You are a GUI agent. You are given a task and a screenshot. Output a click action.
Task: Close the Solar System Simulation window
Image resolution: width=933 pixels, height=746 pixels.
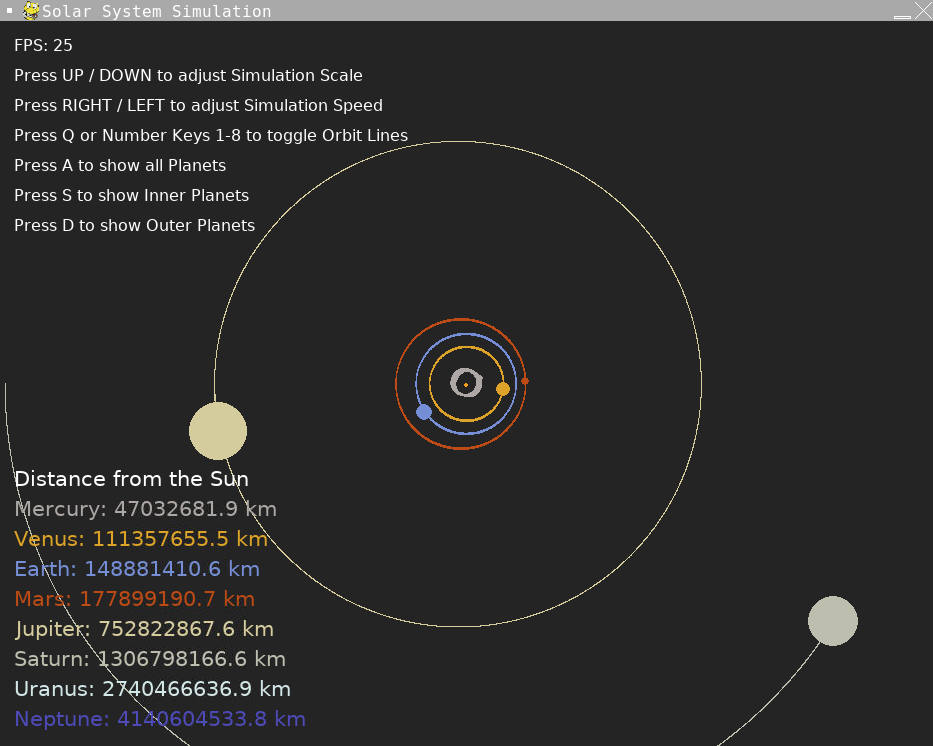tap(923, 10)
